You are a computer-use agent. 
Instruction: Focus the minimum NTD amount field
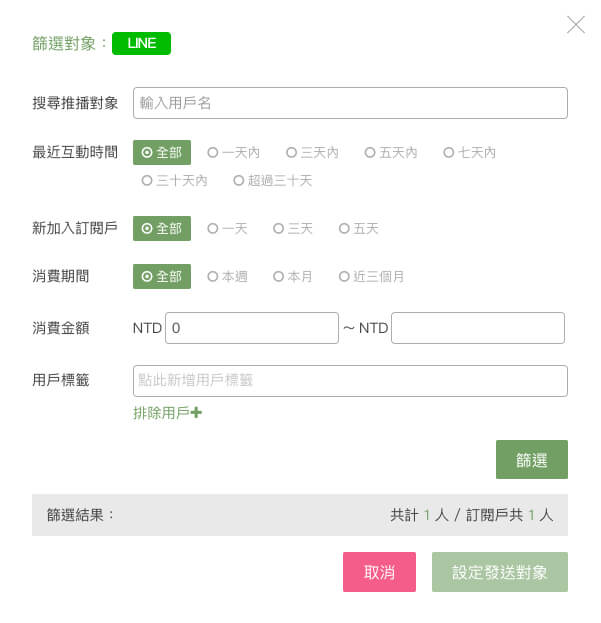coord(252,328)
